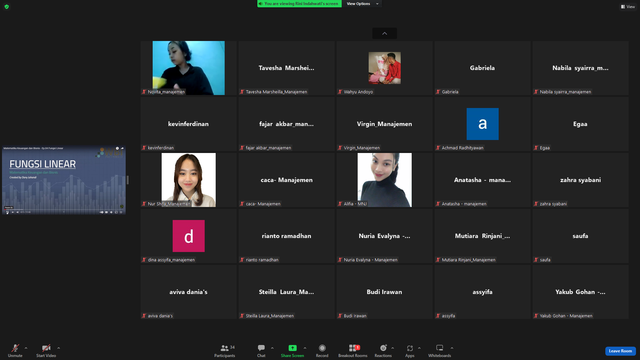Click the green Share Screen icon

[x=292, y=348]
